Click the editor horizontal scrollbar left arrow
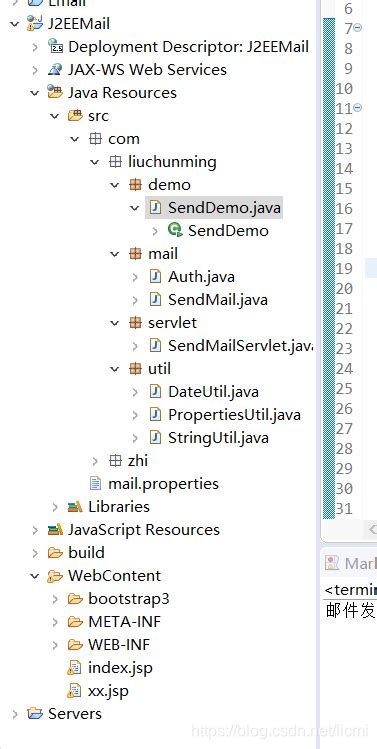This screenshot has height=749, width=377. click(x=372, y=529)
